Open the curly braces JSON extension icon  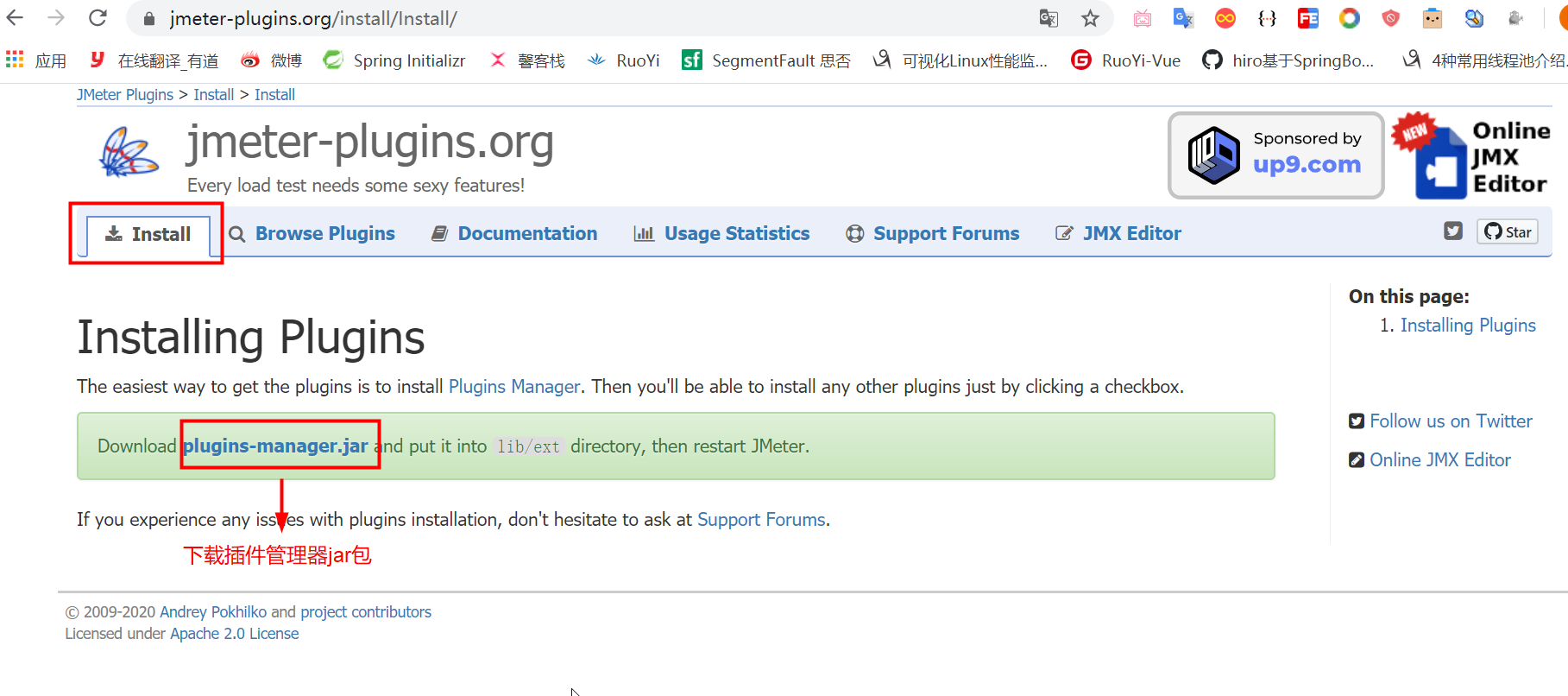tap(1267, 18)
